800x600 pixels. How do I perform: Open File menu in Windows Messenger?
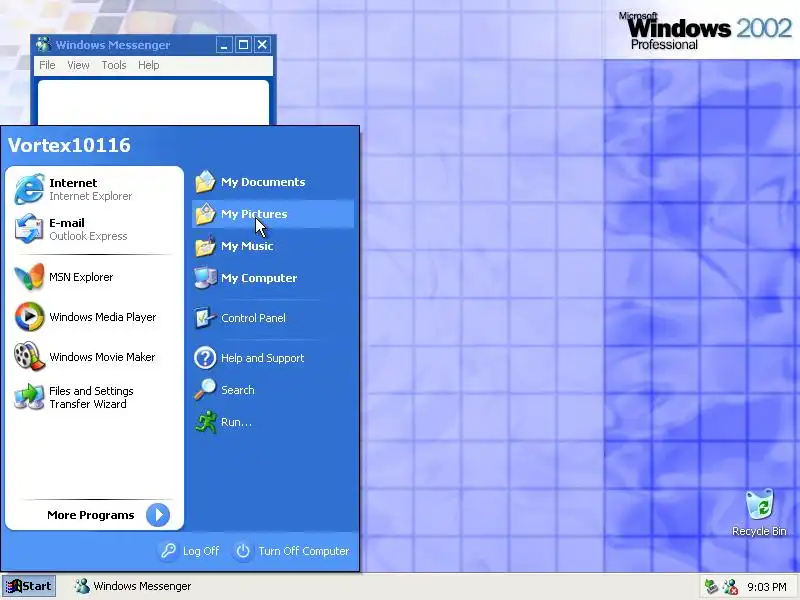47,65
